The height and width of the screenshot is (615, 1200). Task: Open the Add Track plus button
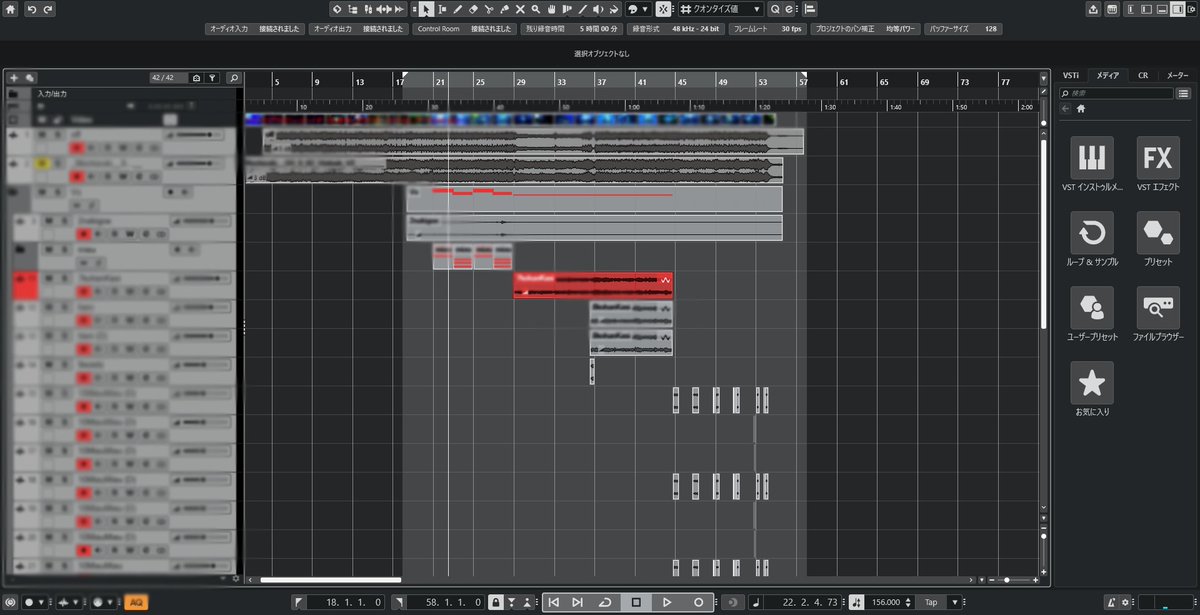(14, 77)
